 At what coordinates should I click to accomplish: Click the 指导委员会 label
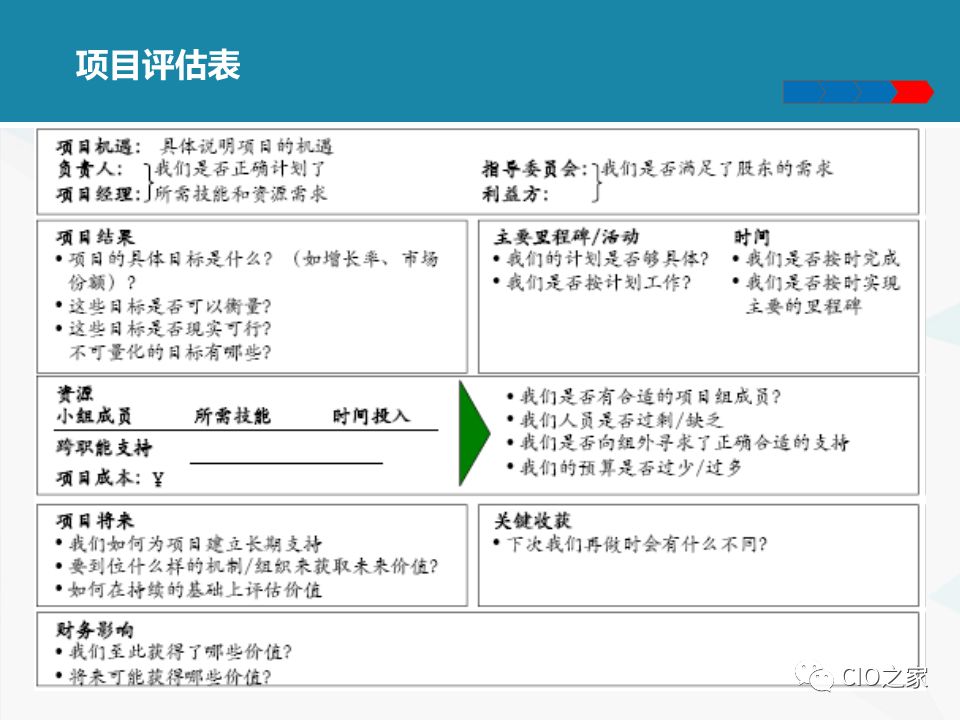tap(535, 168)
